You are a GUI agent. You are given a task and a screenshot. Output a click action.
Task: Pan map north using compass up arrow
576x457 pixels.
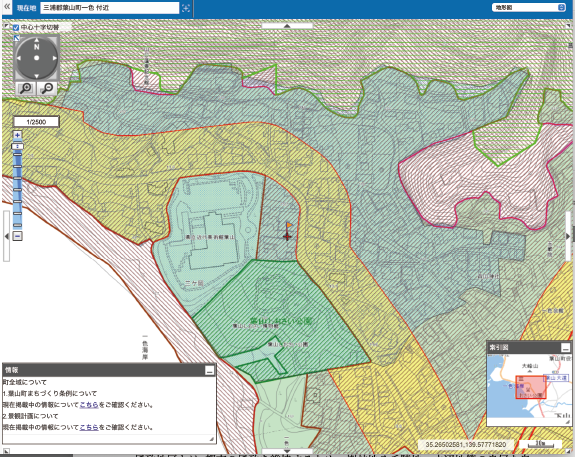pos(36,40)
